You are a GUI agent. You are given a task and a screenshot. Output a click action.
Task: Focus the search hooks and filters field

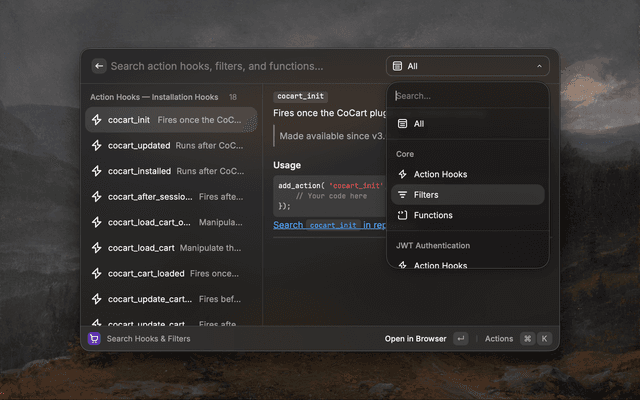[x=217, y=66]
